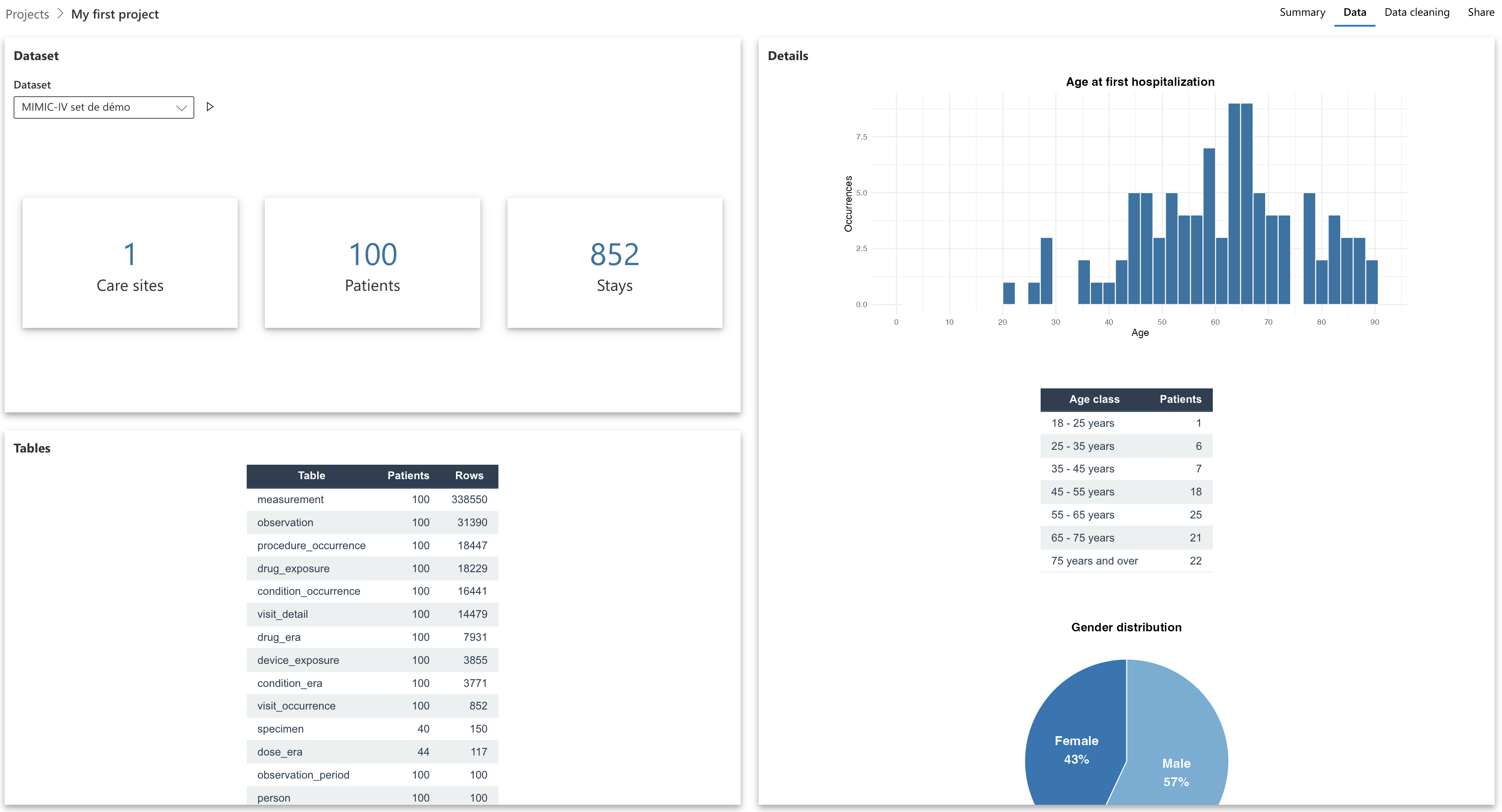This screenshot has width=1502, height=812.
Task: Click the Details panel heading
Action: (x=788, y=56)
